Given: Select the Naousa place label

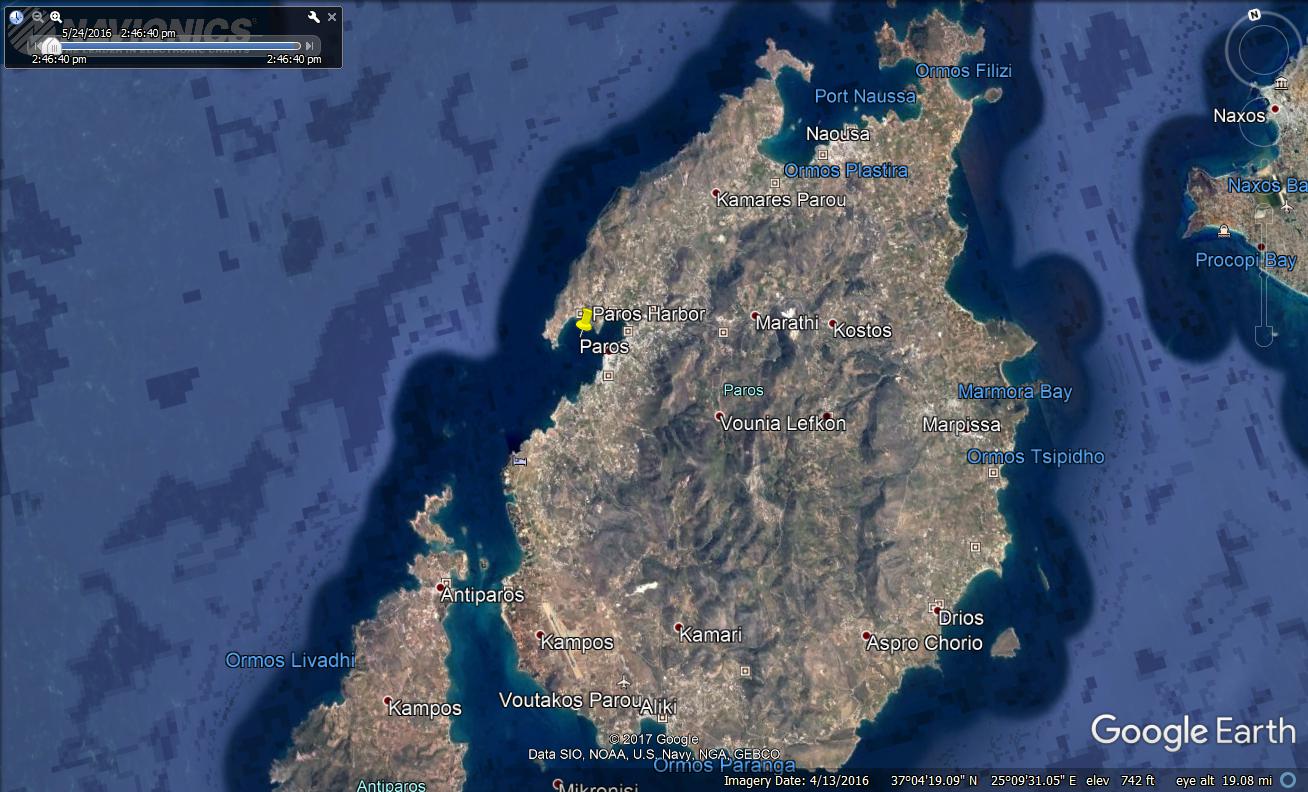Looking at the screenshot, I should 837,134.
